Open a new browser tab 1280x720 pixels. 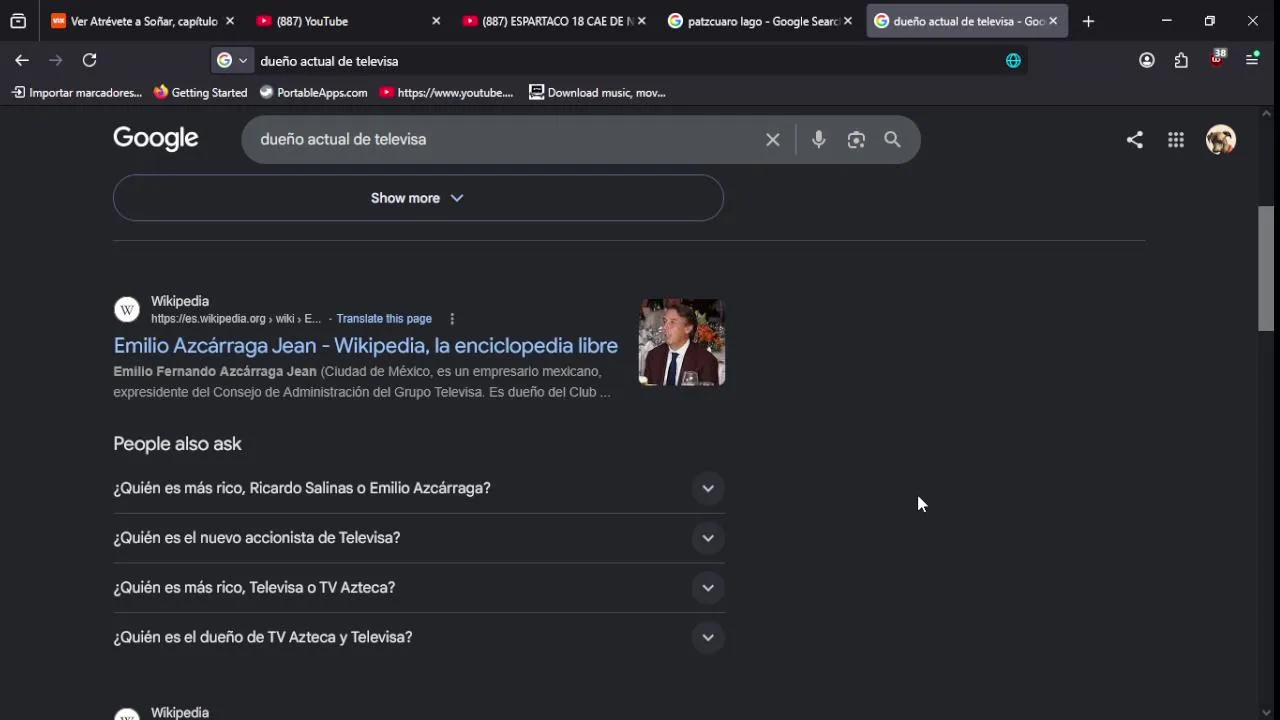(1088, 21)
